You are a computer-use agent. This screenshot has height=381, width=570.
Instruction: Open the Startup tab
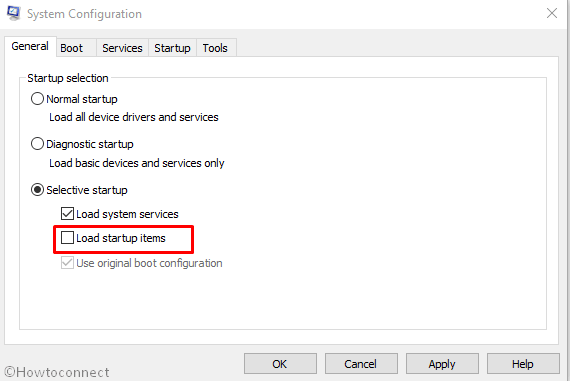(x=172, y=48)
